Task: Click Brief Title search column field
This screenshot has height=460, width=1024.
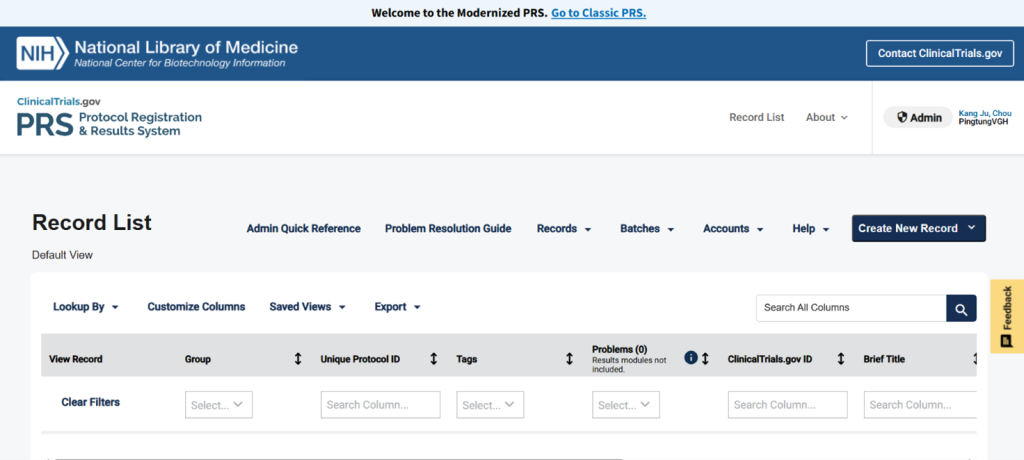Action: tap(920, 405)
